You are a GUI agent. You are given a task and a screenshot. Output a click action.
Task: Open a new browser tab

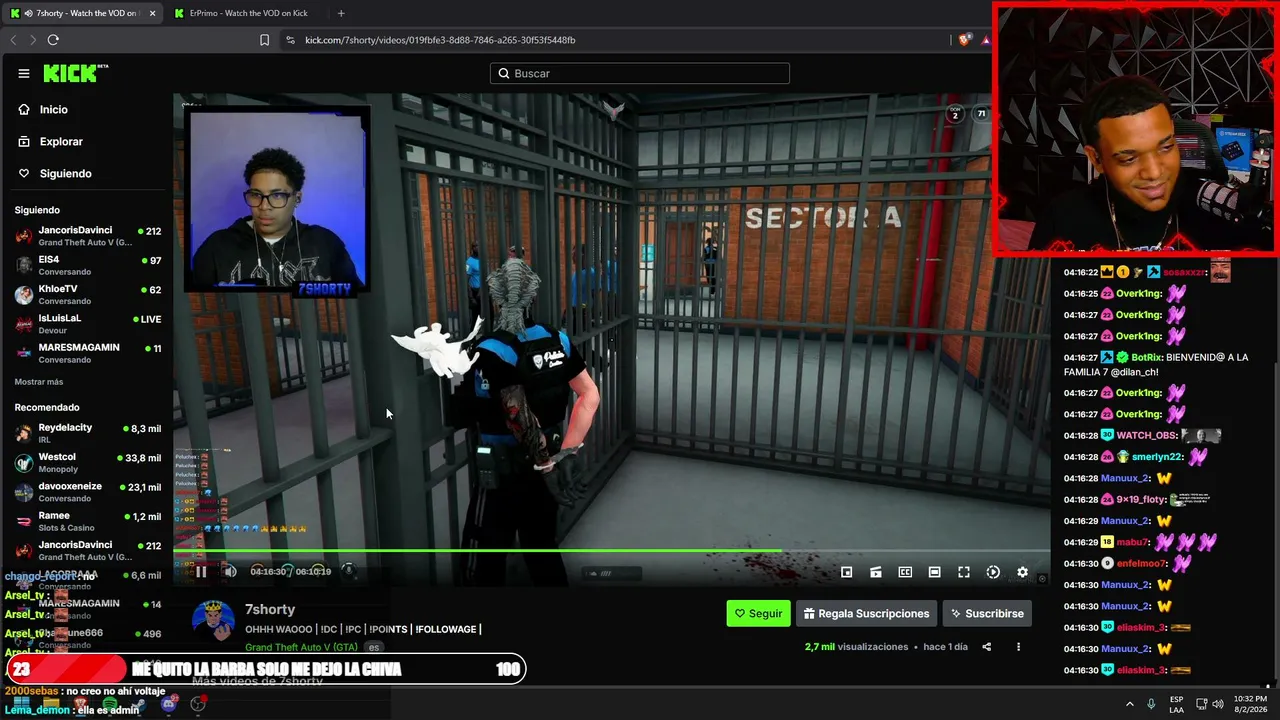pyautogui.click(x=341, y=13)
